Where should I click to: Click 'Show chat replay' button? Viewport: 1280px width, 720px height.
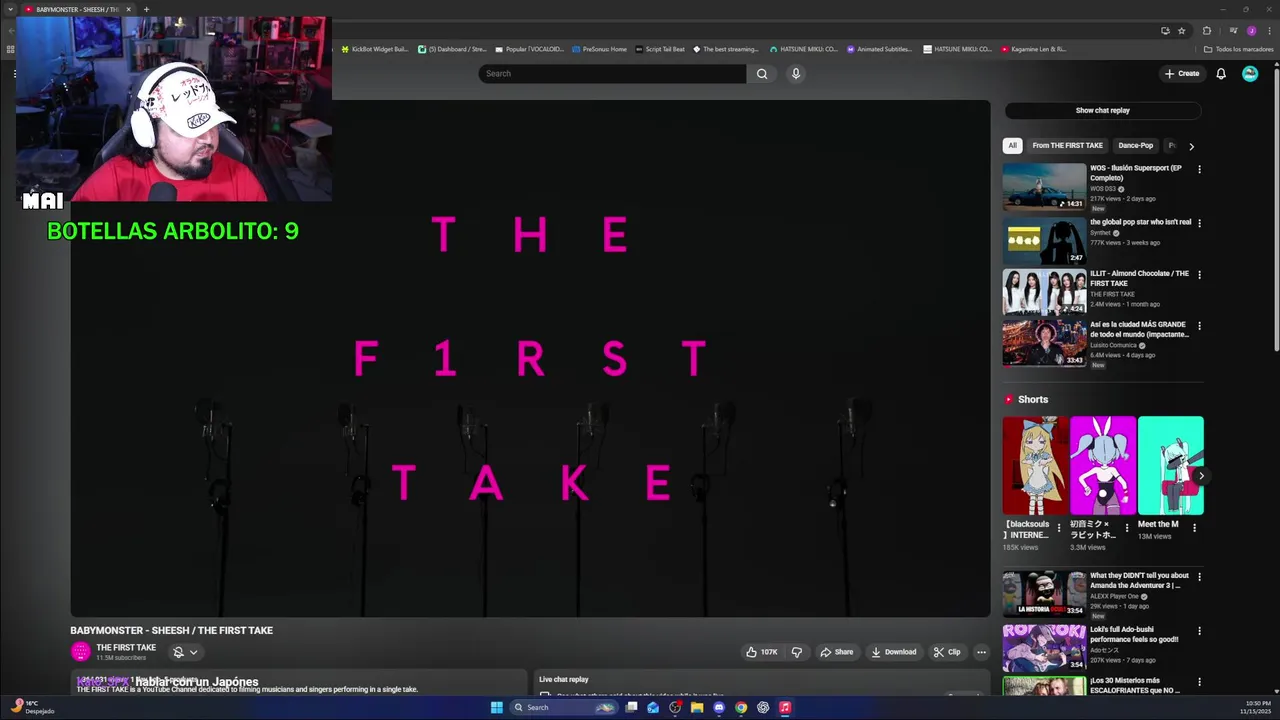click(1102, 110)
